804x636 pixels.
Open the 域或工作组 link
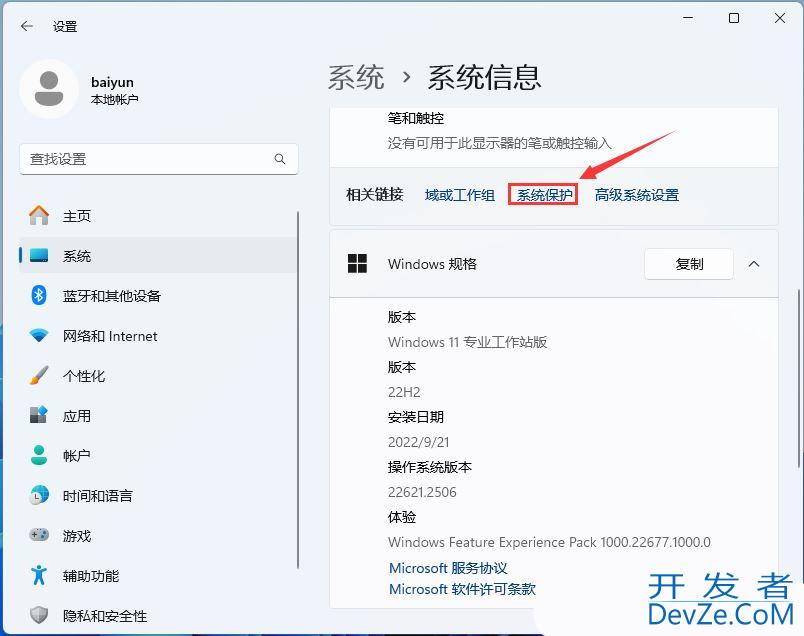[x=459, y=195]
